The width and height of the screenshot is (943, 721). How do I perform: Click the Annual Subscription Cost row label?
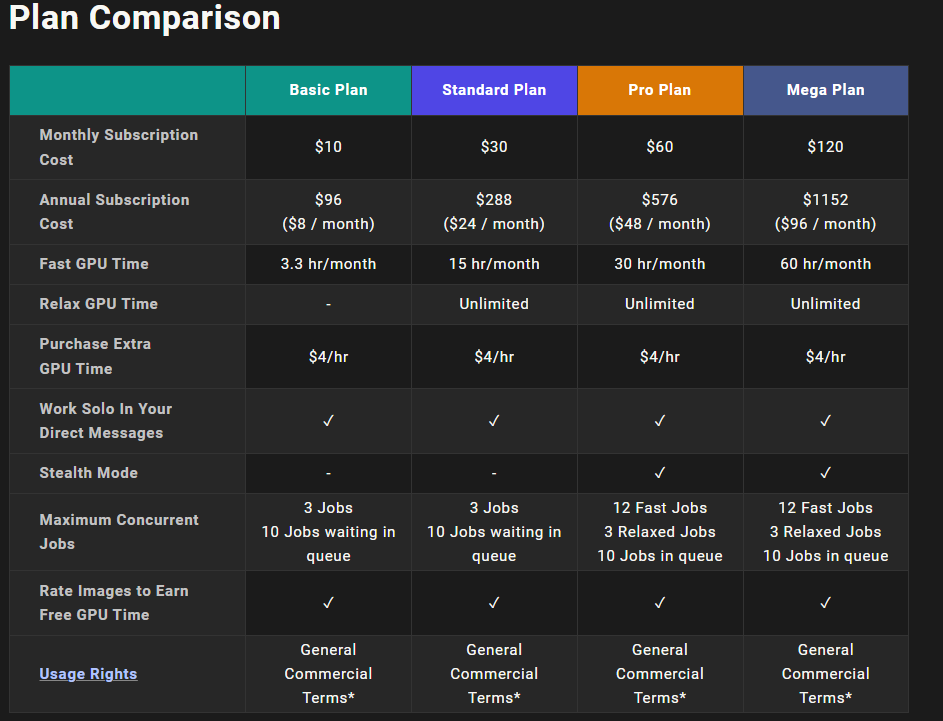point(114,212)
